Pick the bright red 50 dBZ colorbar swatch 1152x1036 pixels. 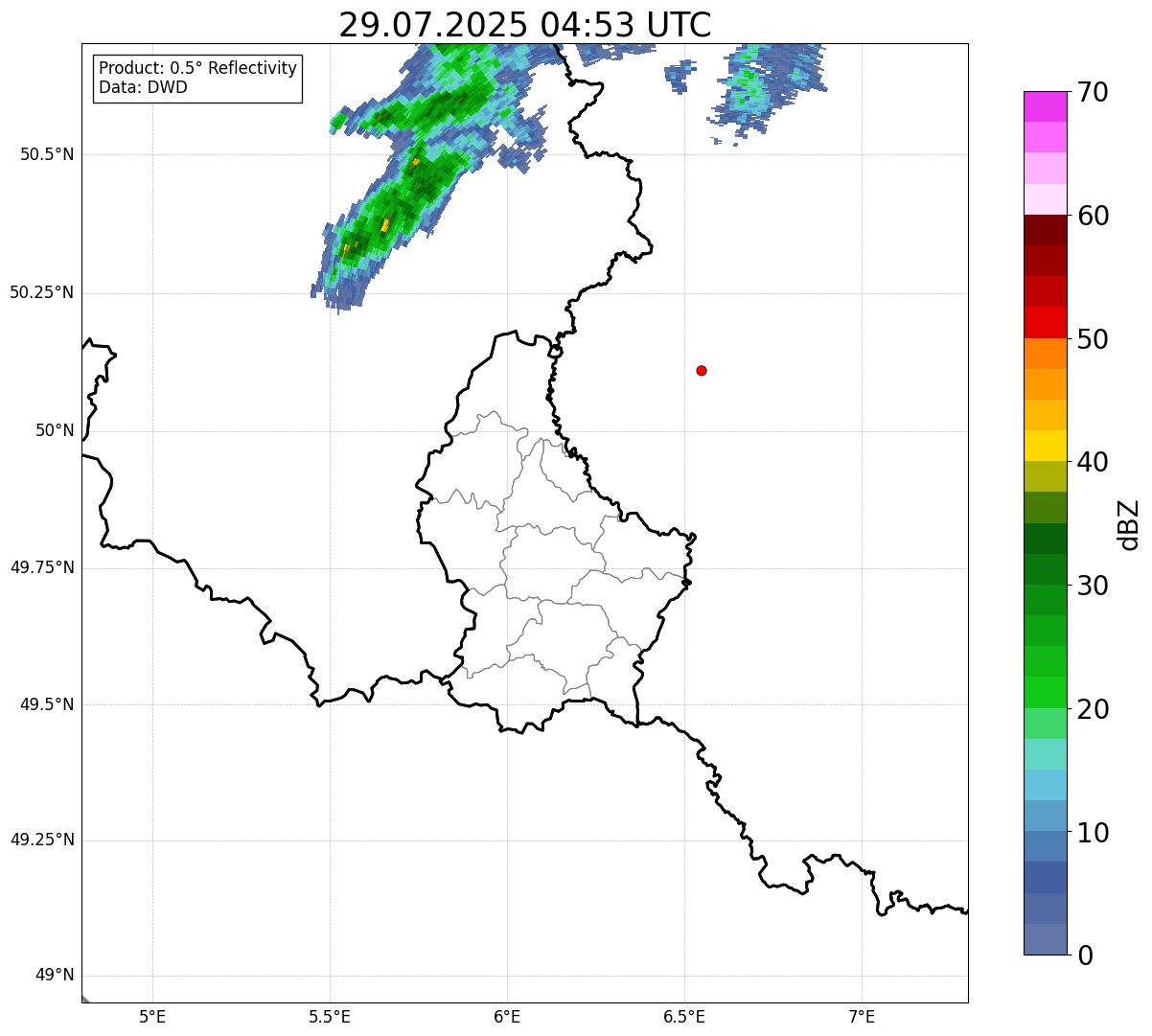pyautogui.click(x=1045, y=322)
